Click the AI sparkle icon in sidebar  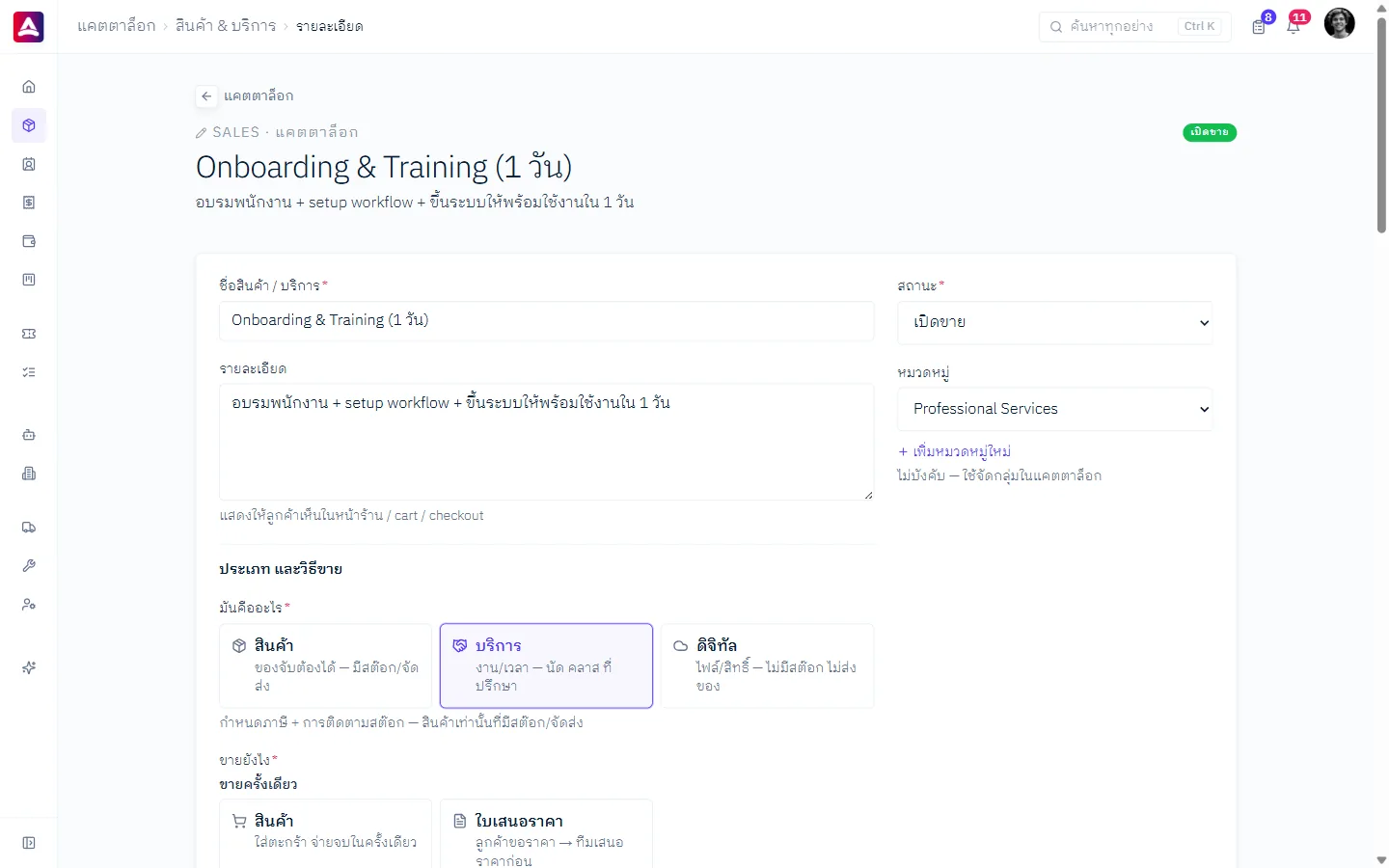(x=29, y=667)
